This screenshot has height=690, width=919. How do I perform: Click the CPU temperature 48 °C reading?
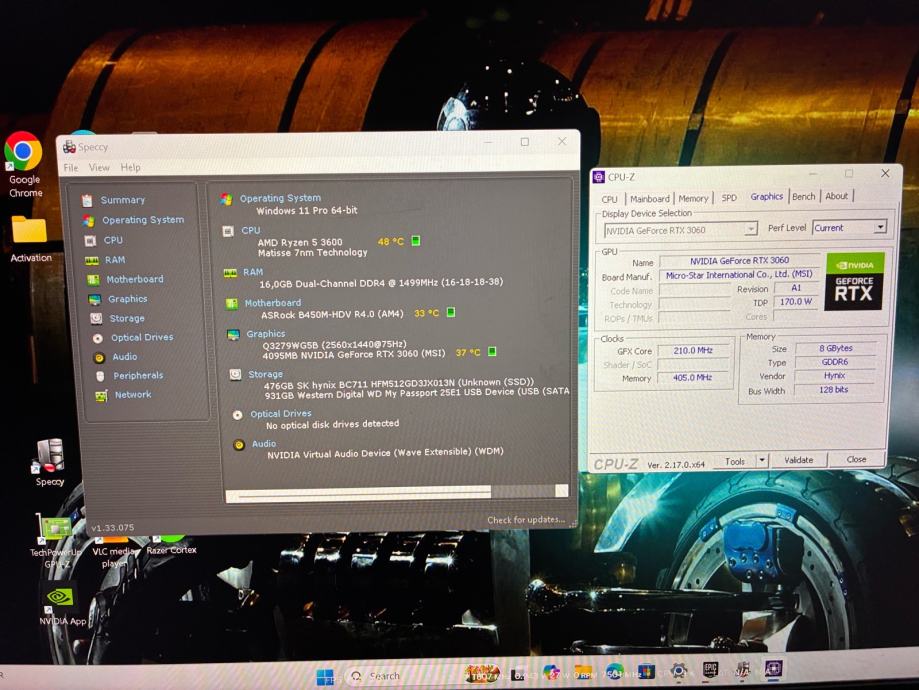point(390,242)
